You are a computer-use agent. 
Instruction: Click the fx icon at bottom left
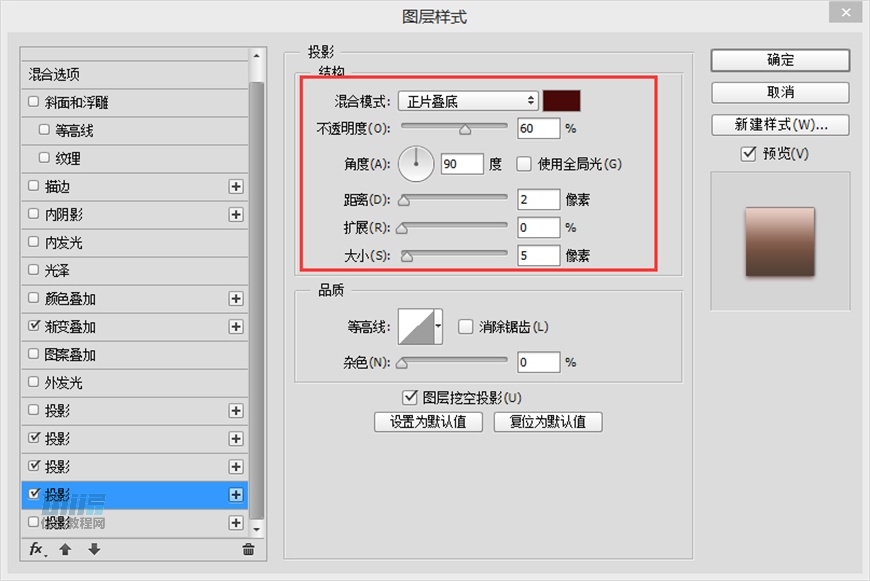click(36, 549)
